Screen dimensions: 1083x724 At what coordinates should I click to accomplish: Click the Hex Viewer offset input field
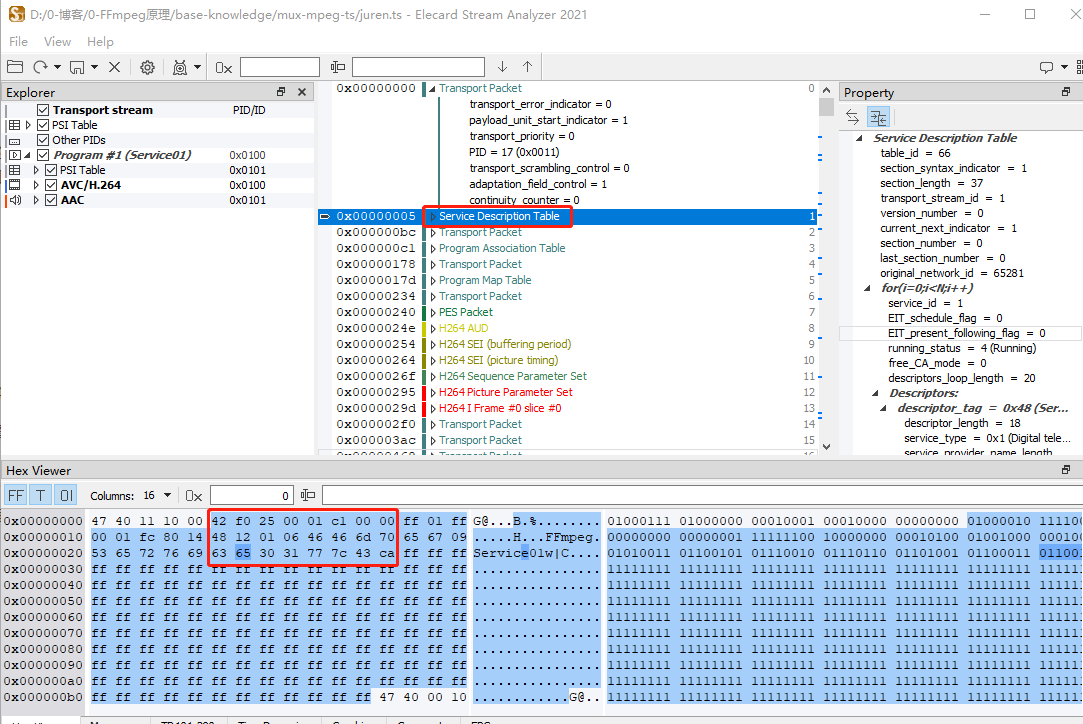pyautogui.click(x=251, y=495)
